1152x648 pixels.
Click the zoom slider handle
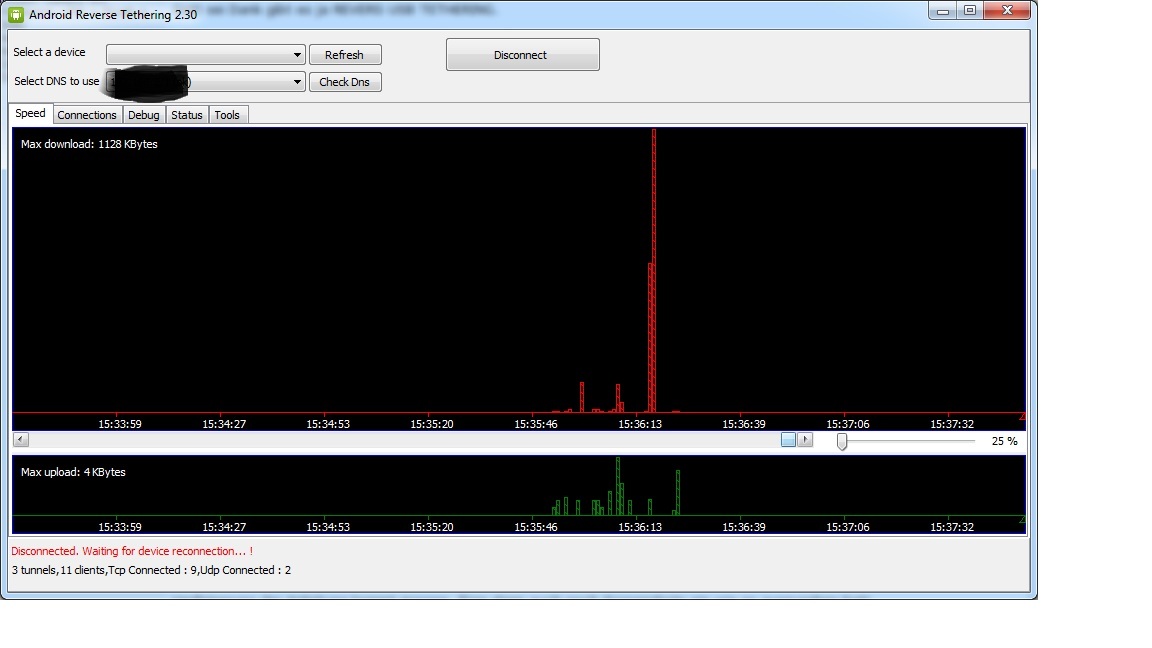click(842, 441)
